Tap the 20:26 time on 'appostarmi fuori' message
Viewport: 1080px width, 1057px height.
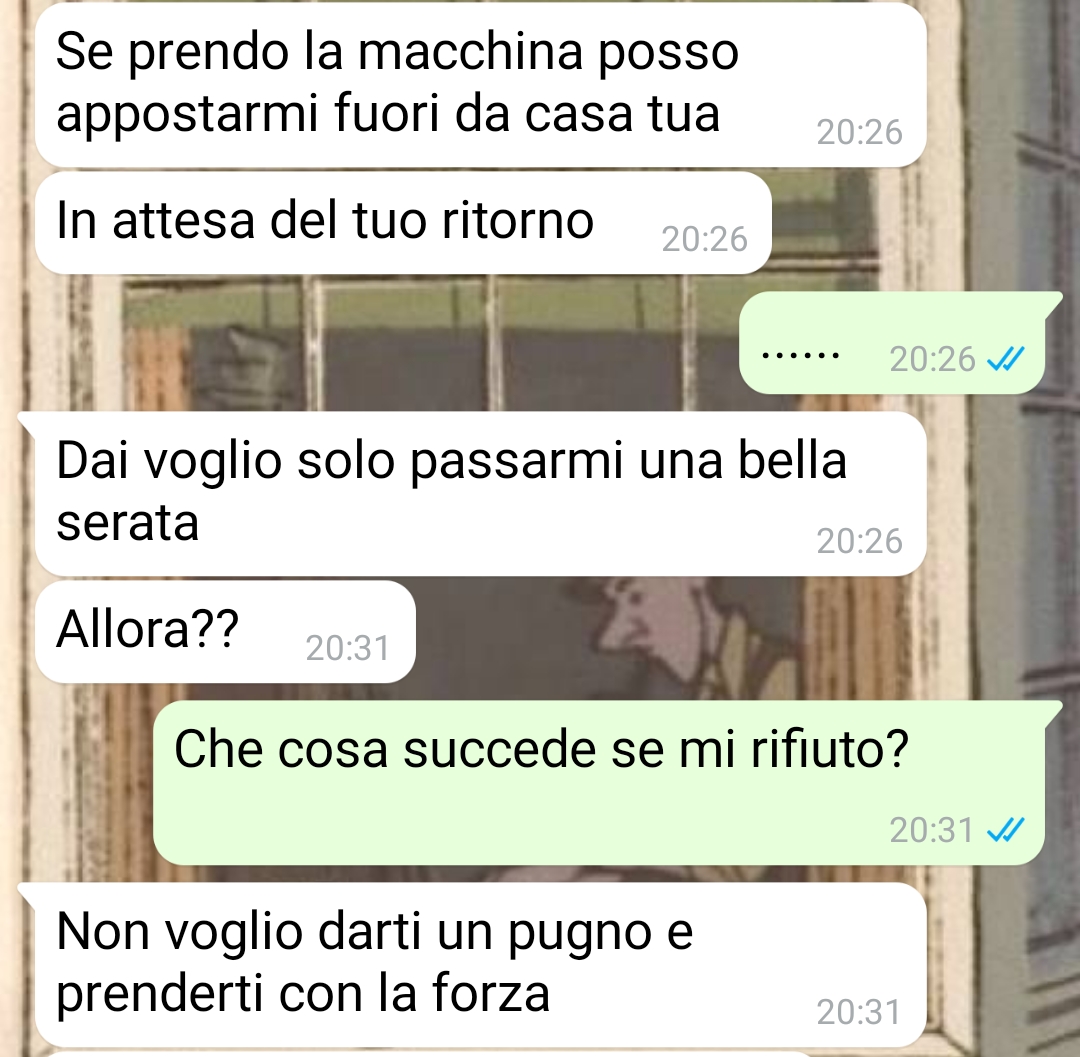[859, 132]
